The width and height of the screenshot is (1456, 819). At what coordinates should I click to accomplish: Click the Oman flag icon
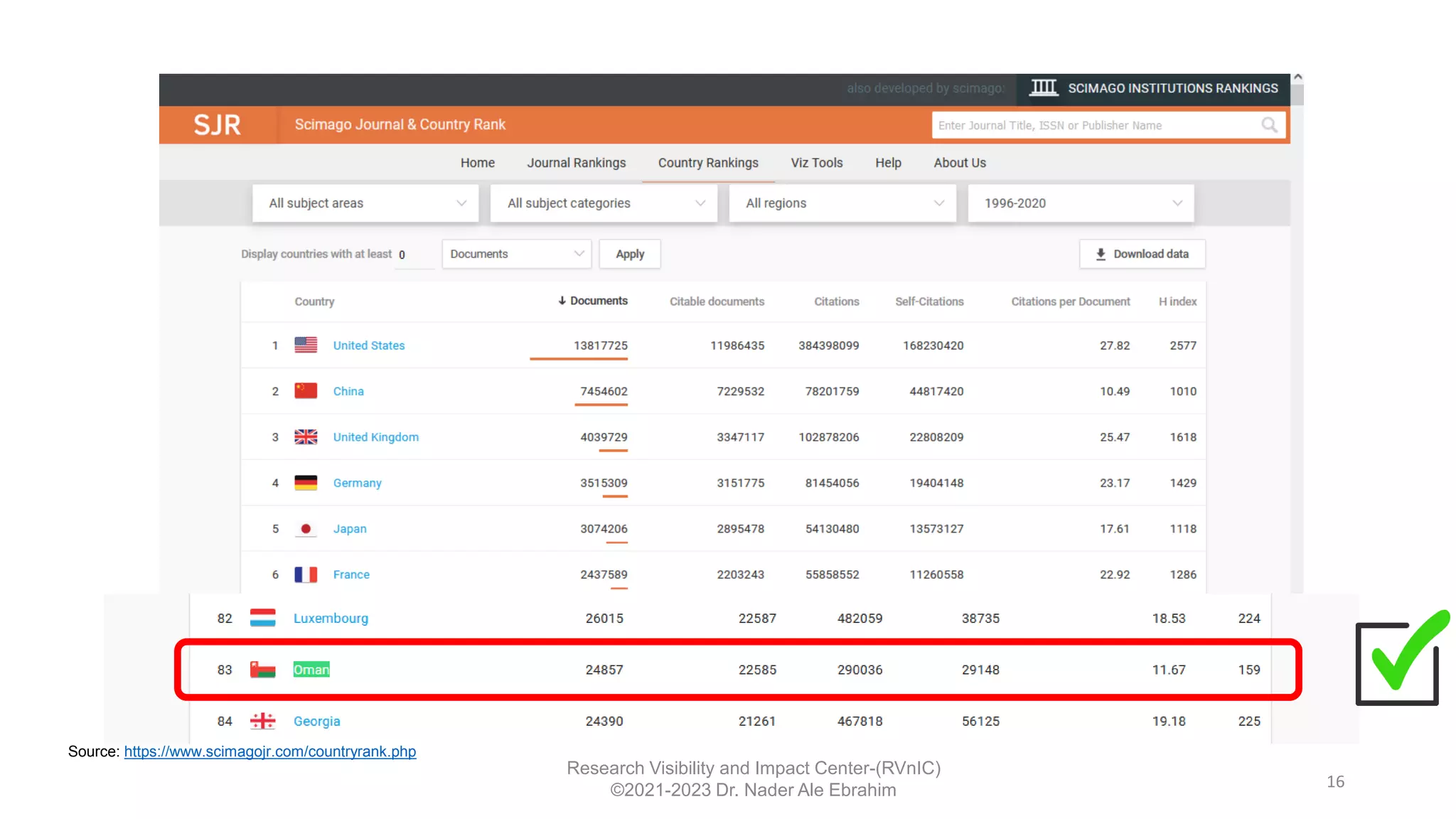pyautogui.click(x=262, y=670)
